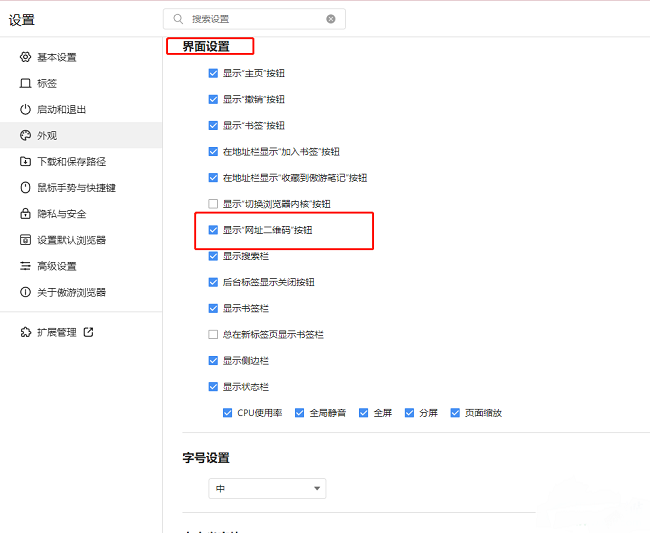Click the browser icon beside 设置默认浏览器
The image size is (650, 533).
tap(25, 240)
